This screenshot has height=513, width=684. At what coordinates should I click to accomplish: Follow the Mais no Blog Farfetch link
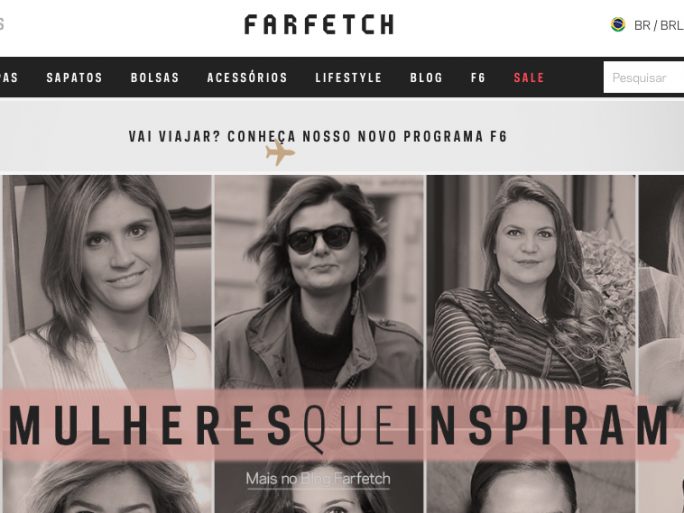(318, 479)
